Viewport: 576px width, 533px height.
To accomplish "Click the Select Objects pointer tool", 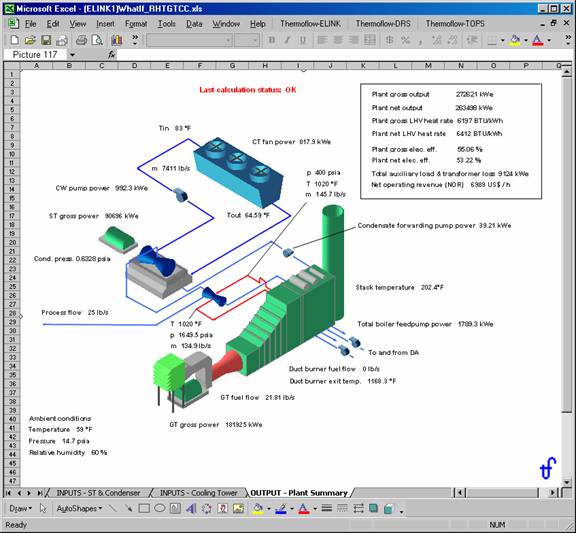I will pos(43,508).
